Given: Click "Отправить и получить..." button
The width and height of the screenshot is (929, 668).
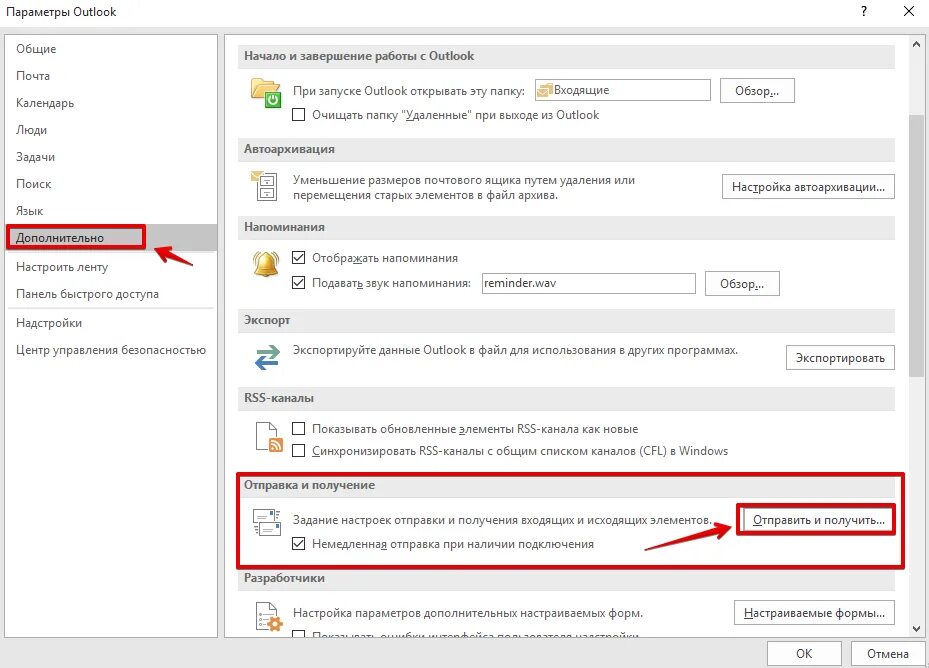Looking at the screenshot, I should click(818, 520).
